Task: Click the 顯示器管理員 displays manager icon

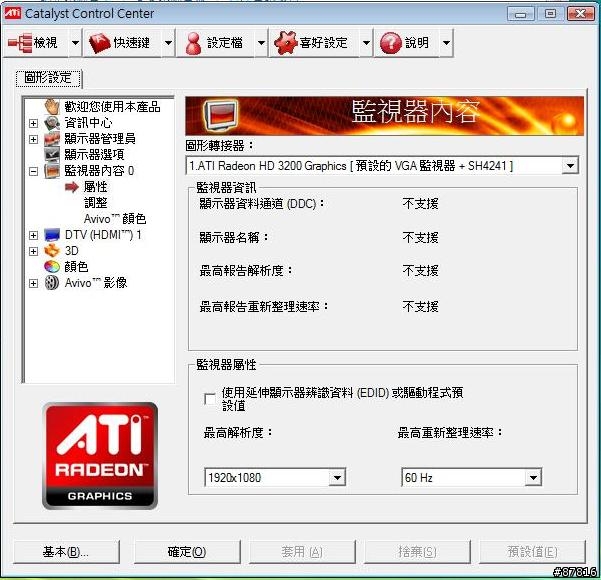Action: [52, 139]
